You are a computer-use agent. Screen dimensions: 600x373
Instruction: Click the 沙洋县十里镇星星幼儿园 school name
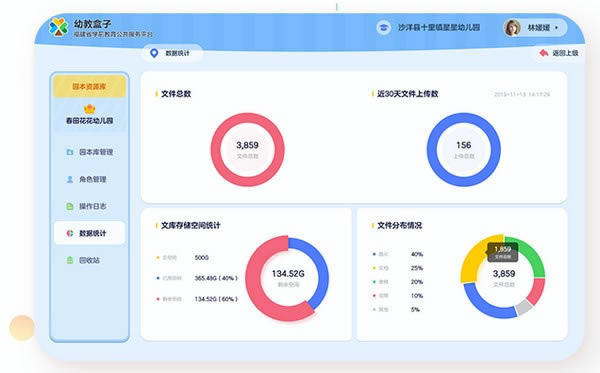point(439,28)
